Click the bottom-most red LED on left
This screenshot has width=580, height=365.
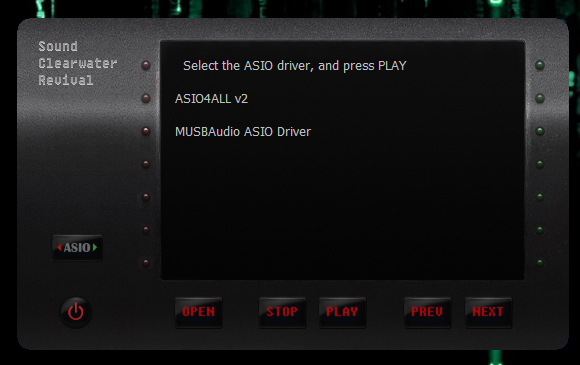tap(146, 263)
